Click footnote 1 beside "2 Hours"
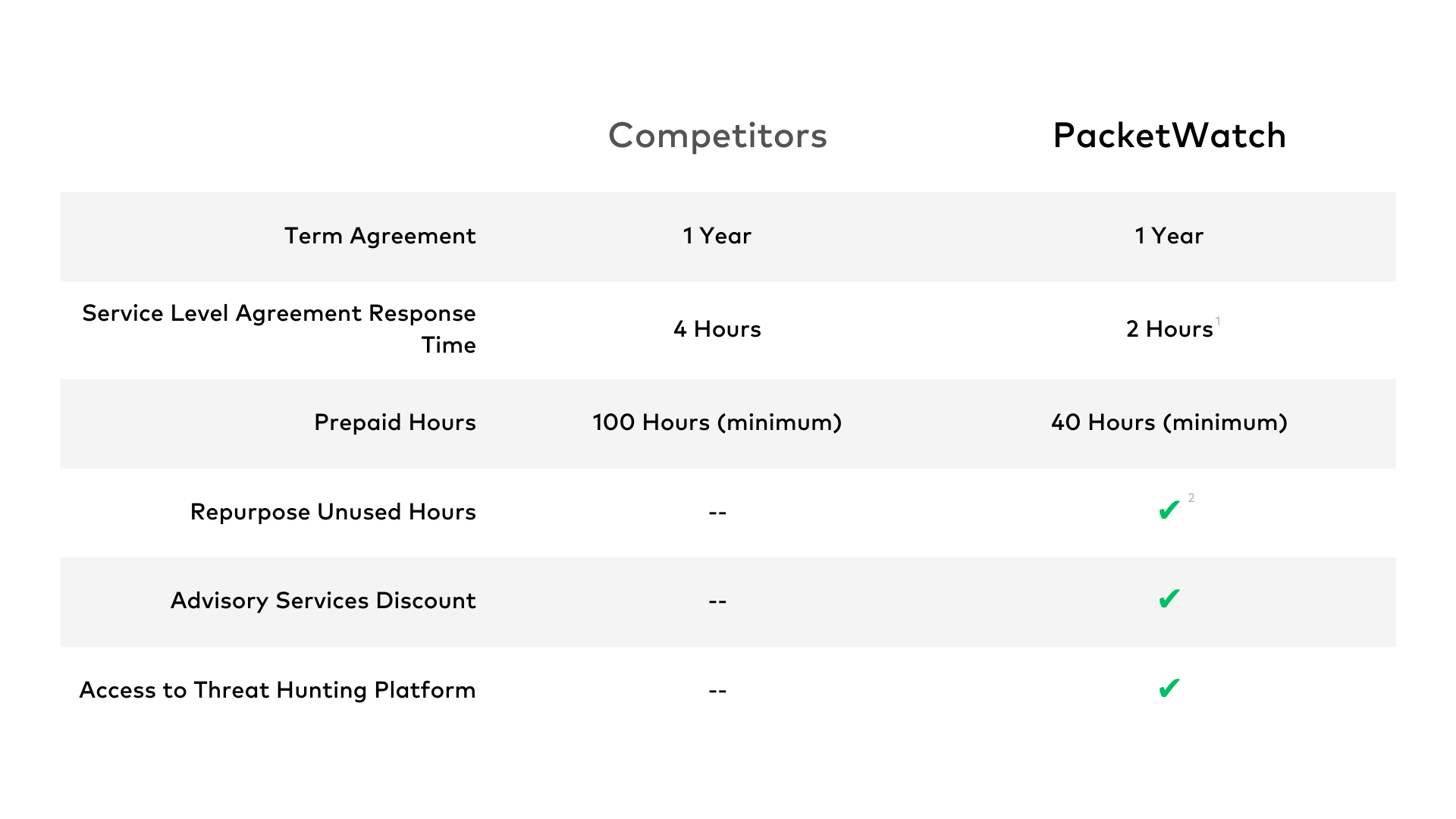Viewport: 1456px width, 819px height. pos(1218,321)
